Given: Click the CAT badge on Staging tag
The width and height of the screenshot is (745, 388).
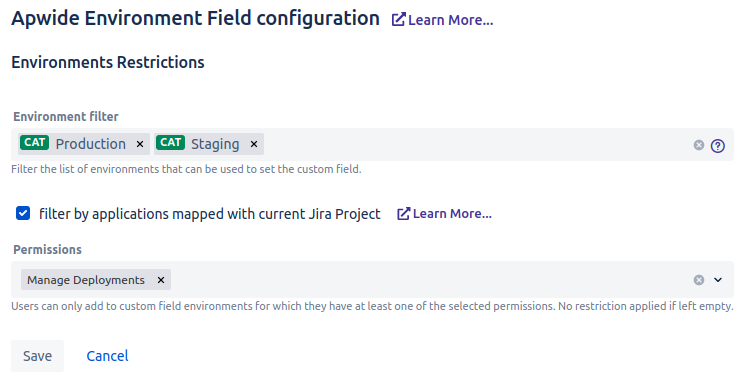Looking at the screenshot, I should pos(170,142).
